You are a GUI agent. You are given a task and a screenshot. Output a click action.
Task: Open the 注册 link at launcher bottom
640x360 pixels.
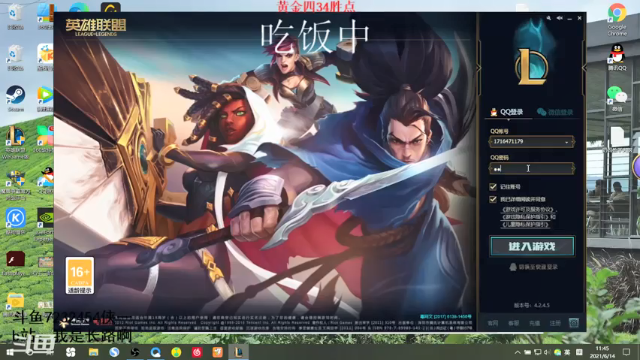pyautogui.click(x=555, y=323)
